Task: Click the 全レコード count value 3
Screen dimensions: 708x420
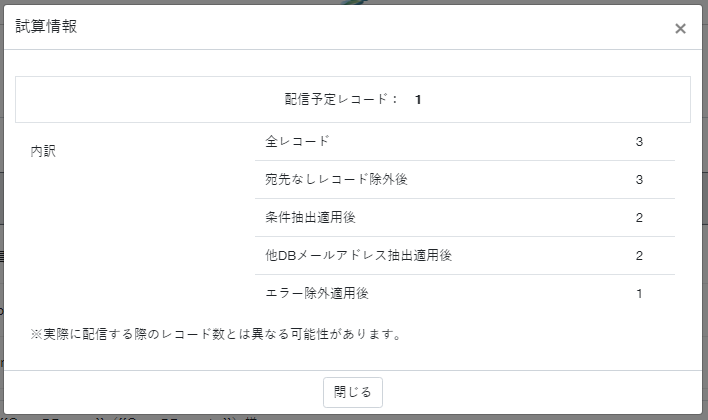Action: [639, 141]
